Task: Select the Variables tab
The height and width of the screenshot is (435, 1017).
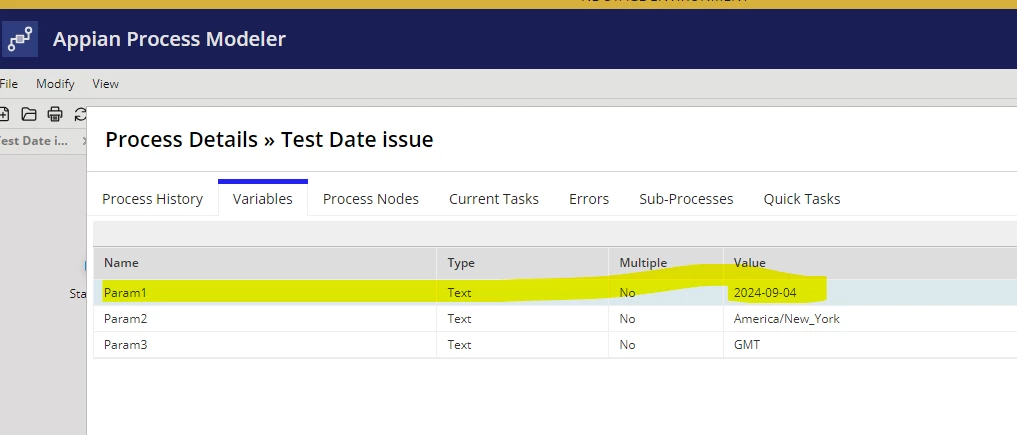Action: pyautogui.click(x=263, y=199)
